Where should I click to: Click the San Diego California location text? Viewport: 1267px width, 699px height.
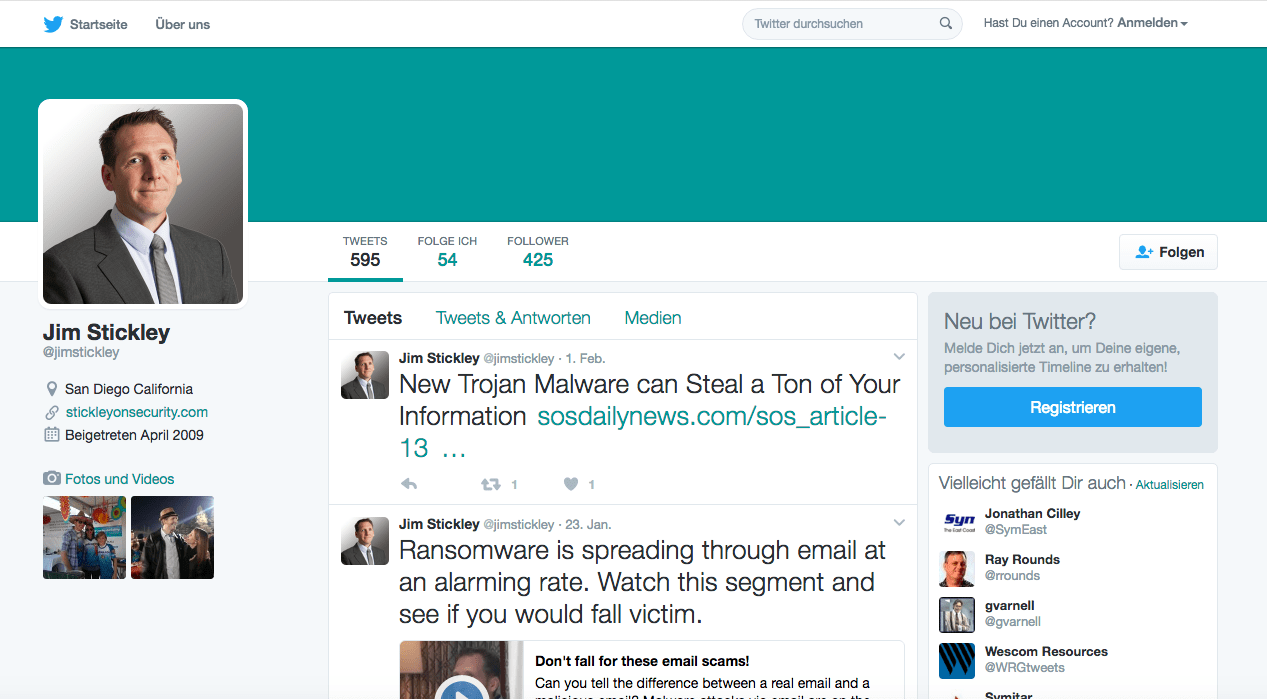[x=129, y=389]
